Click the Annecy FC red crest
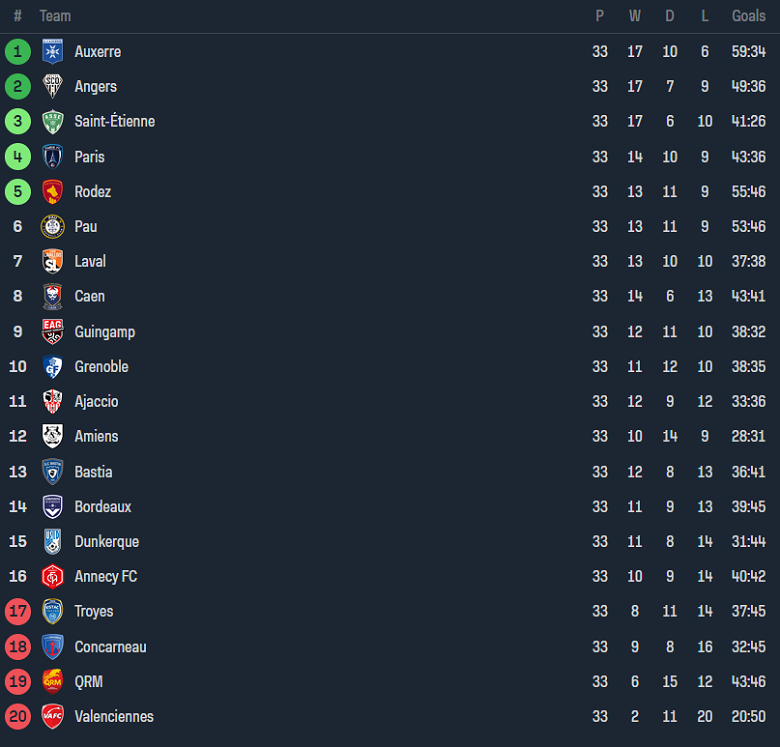The image size is (780, 747). pos(52,577)
